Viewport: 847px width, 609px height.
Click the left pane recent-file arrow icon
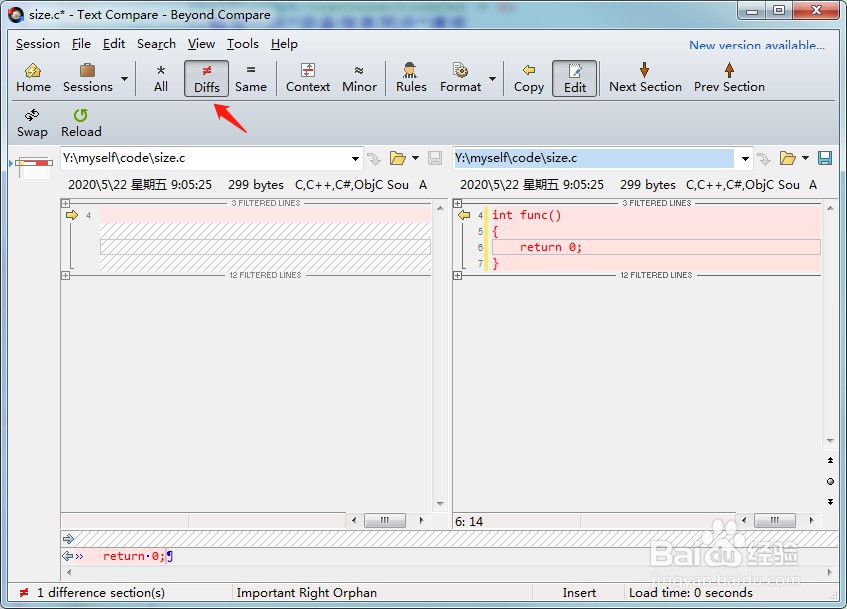point(373,158)
